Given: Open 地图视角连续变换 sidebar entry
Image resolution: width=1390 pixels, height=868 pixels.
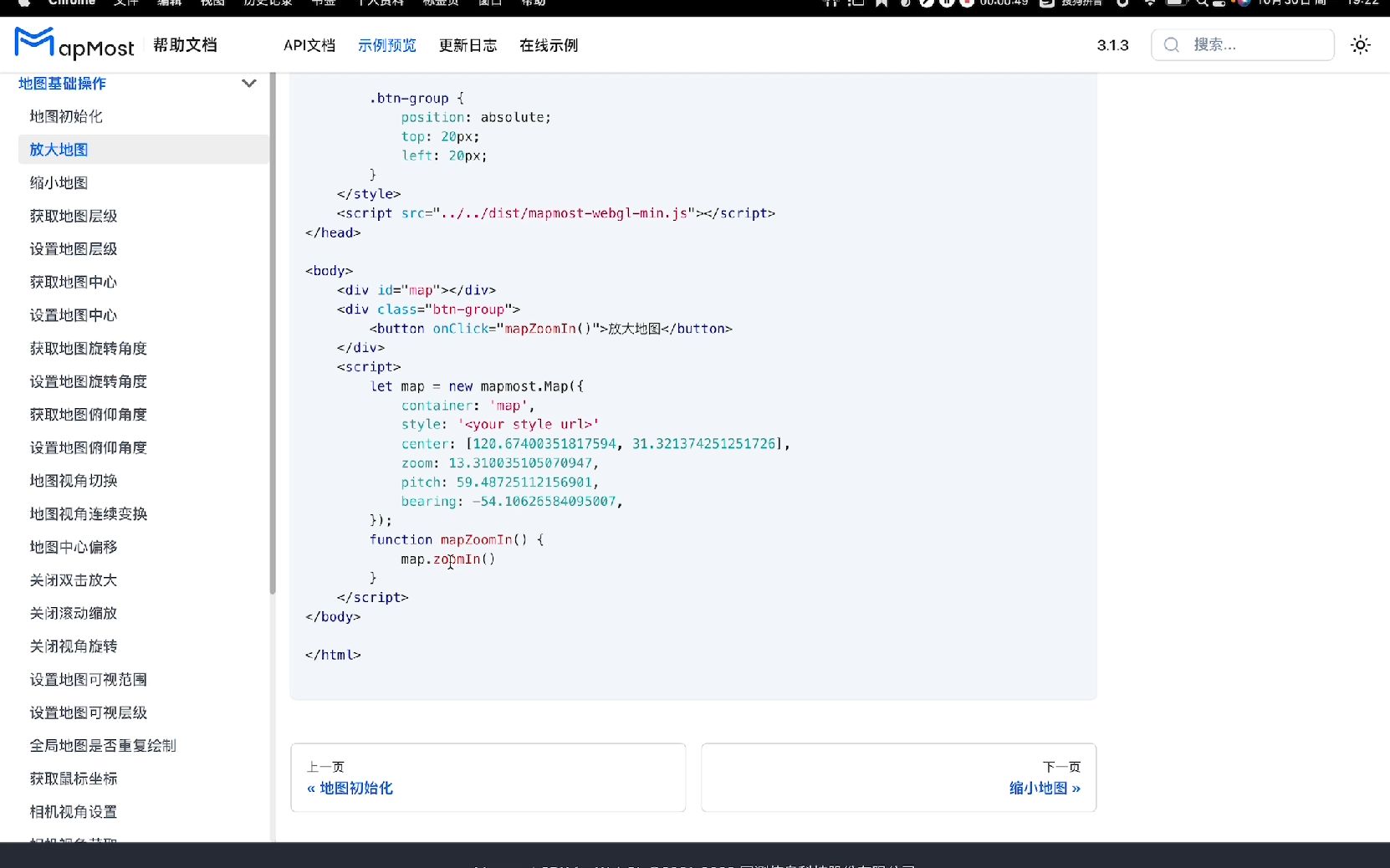Looking at the screenshot, I should point(89,514).
